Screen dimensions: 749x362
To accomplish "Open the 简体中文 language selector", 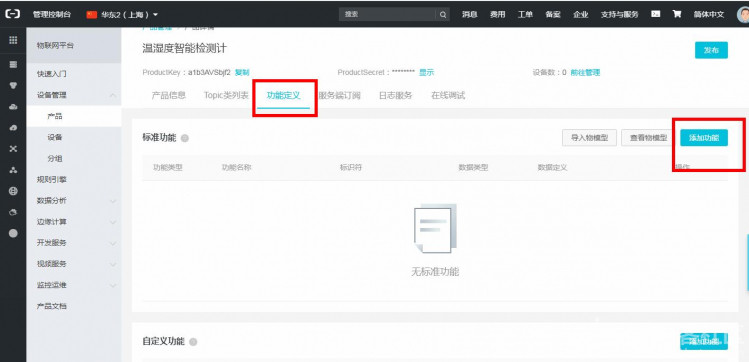I will 709,15.
